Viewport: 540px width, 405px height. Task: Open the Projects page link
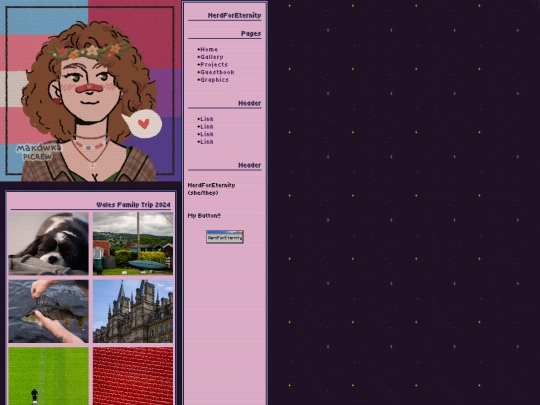pos(214,65)
